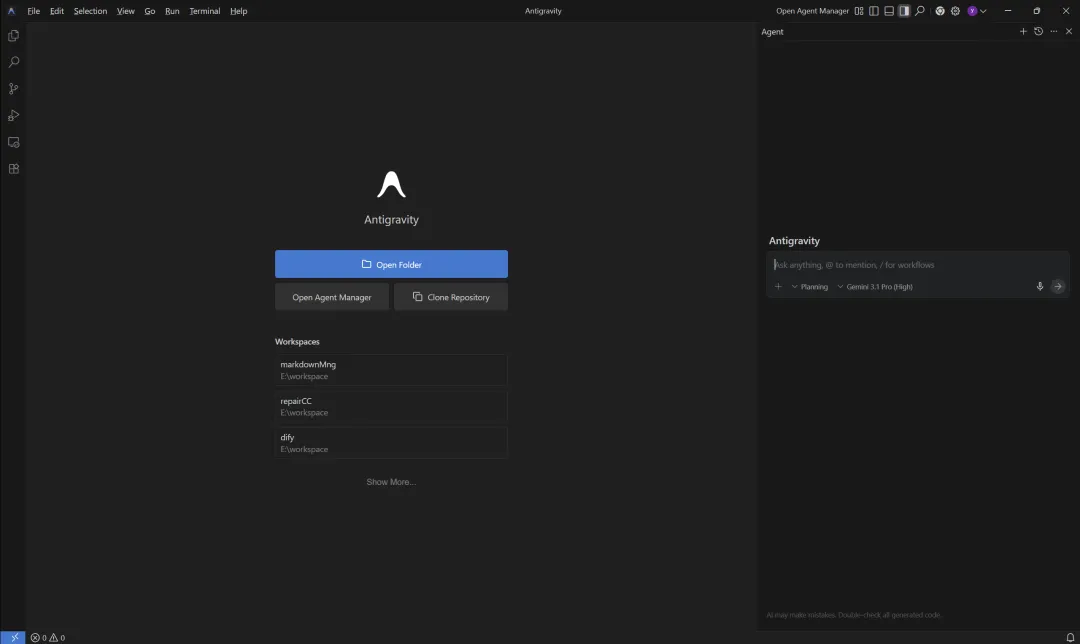Click the remote window status bar icon

point(13,638)
